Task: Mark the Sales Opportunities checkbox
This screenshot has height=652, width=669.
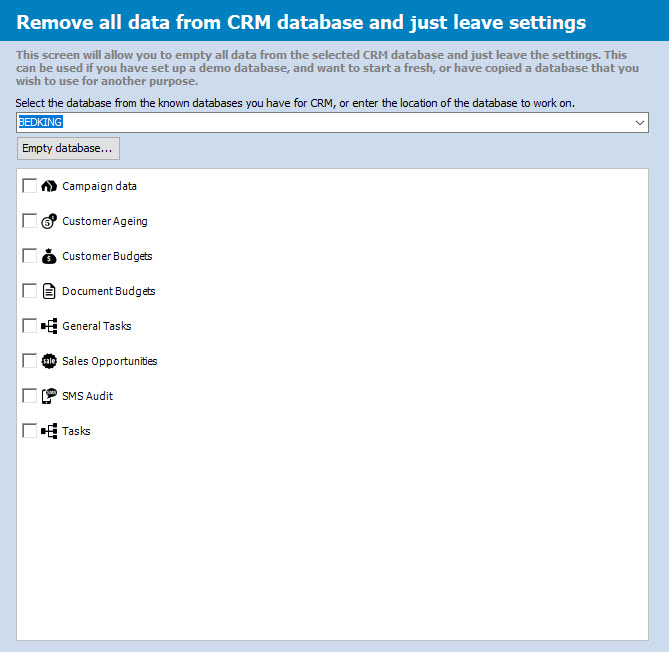Action: pos(30,361)
